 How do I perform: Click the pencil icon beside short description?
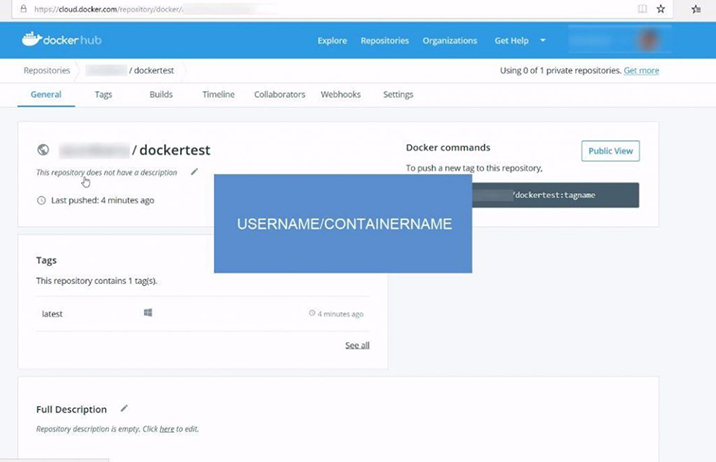pos(194,172)
